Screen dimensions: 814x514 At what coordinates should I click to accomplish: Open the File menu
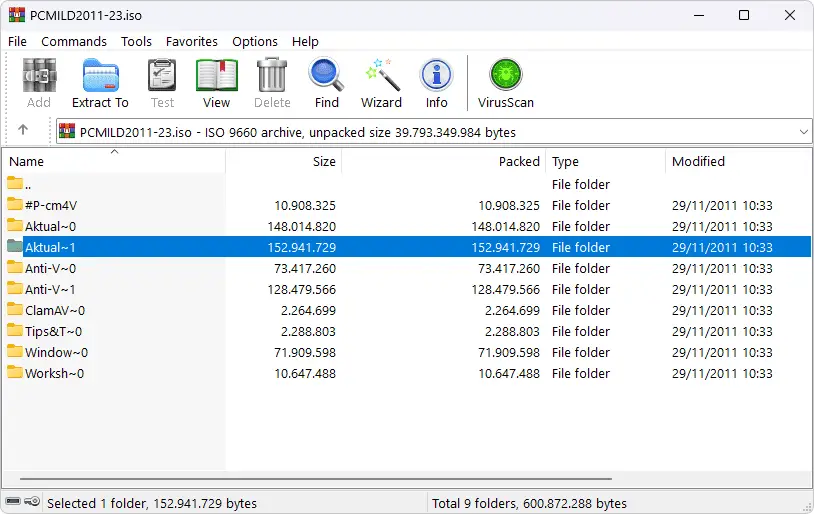[18, 42]
